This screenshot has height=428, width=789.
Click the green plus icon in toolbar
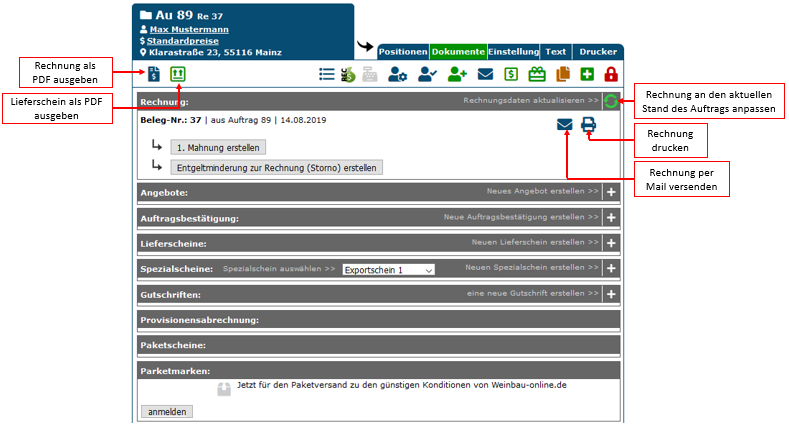tap(587, 74)
